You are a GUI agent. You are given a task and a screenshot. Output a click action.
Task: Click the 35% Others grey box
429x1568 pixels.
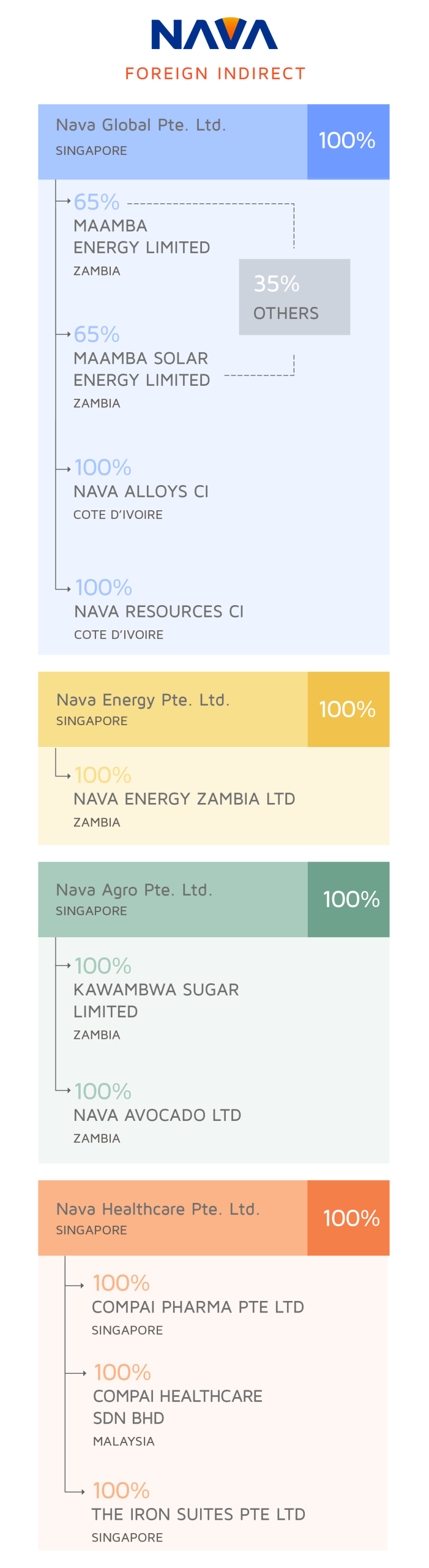pyautogui.click(x=294, y=297)
